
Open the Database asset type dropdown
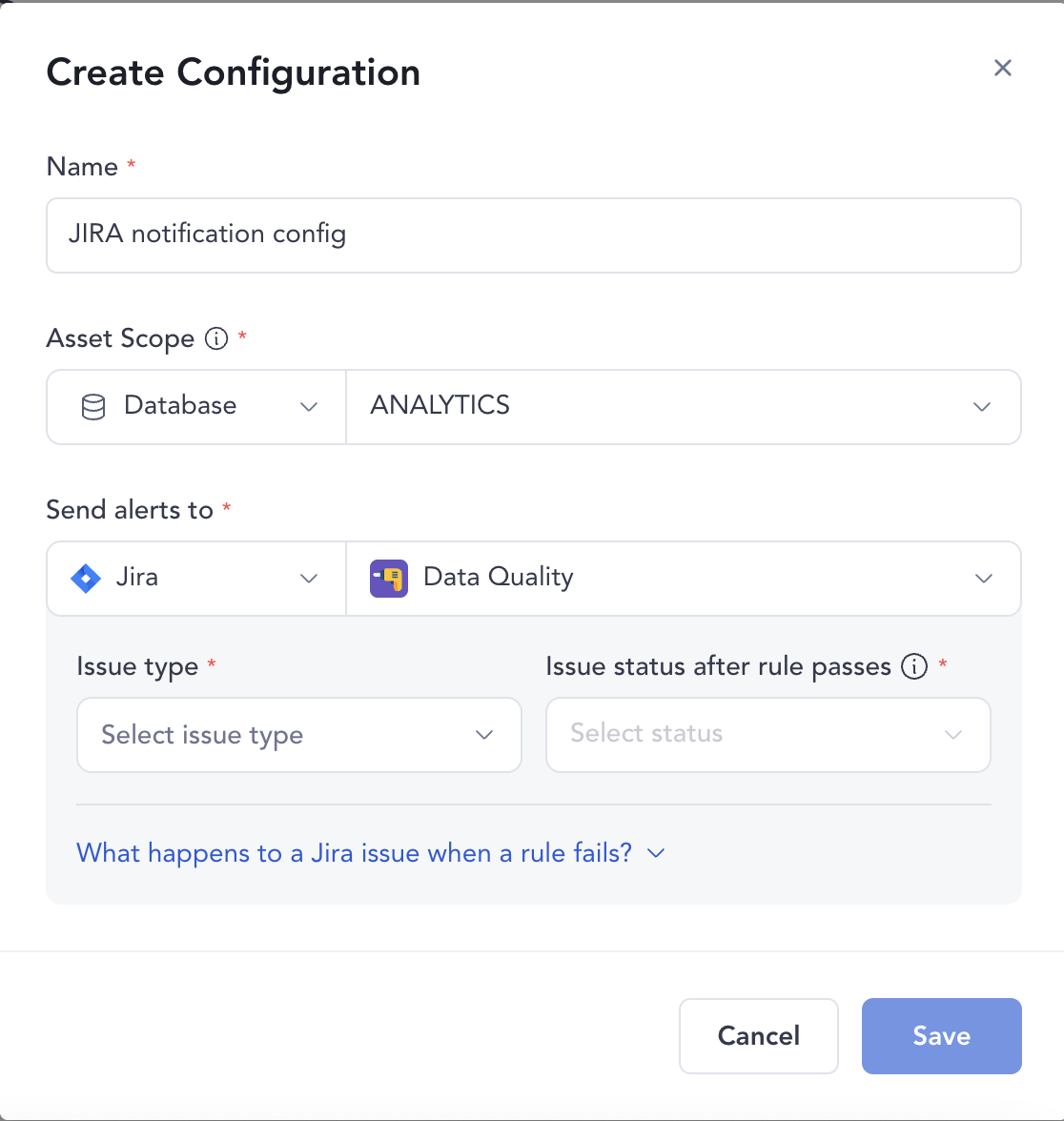tap(194, 406)
